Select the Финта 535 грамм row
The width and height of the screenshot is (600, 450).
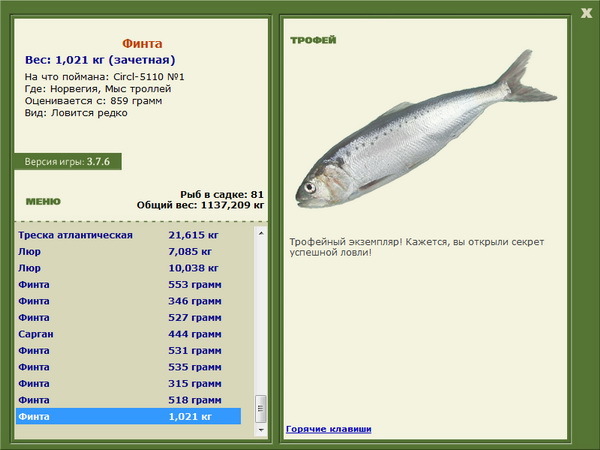[x=129, y=367]
